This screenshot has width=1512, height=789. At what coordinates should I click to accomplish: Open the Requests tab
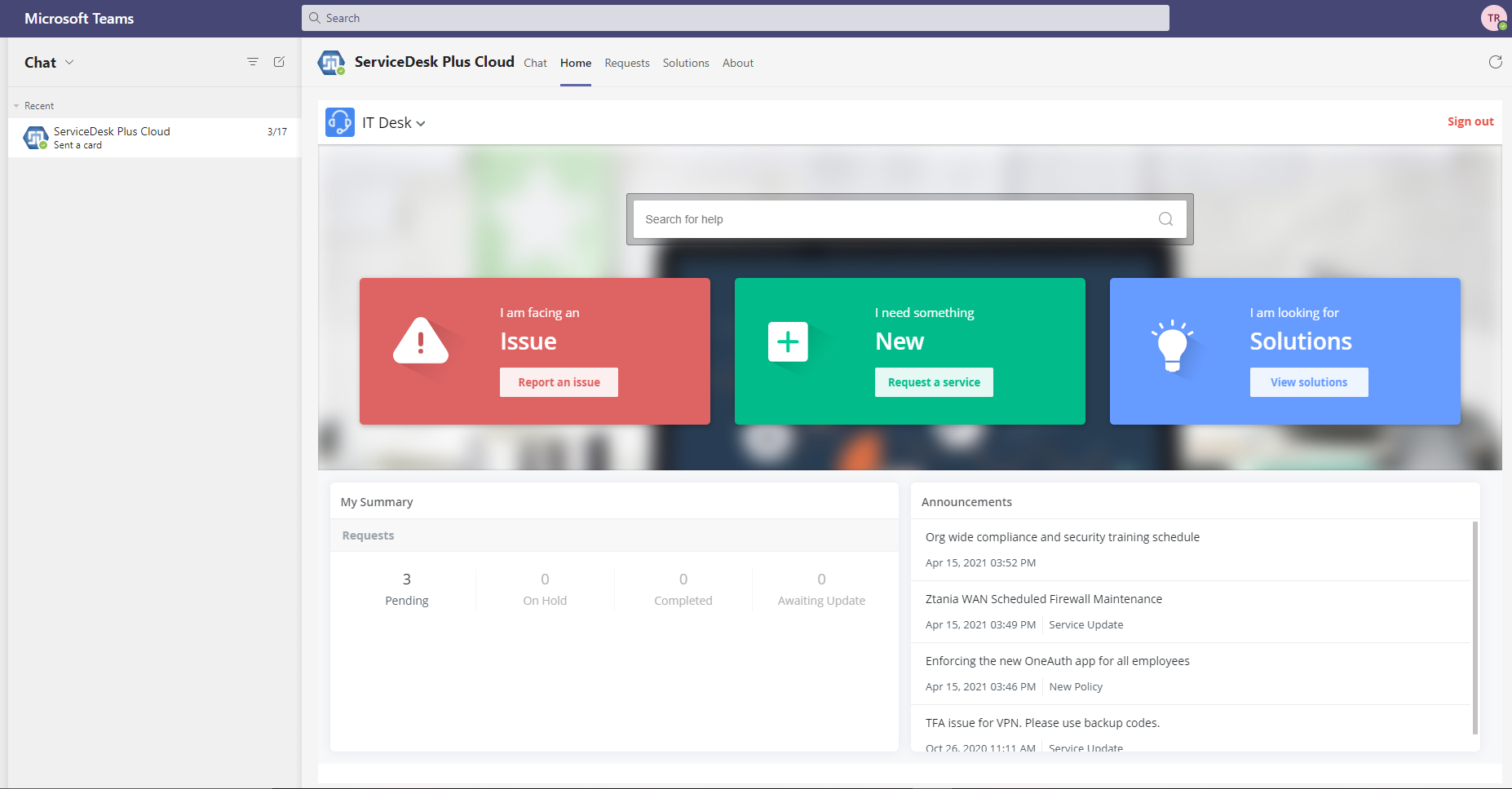627,63
